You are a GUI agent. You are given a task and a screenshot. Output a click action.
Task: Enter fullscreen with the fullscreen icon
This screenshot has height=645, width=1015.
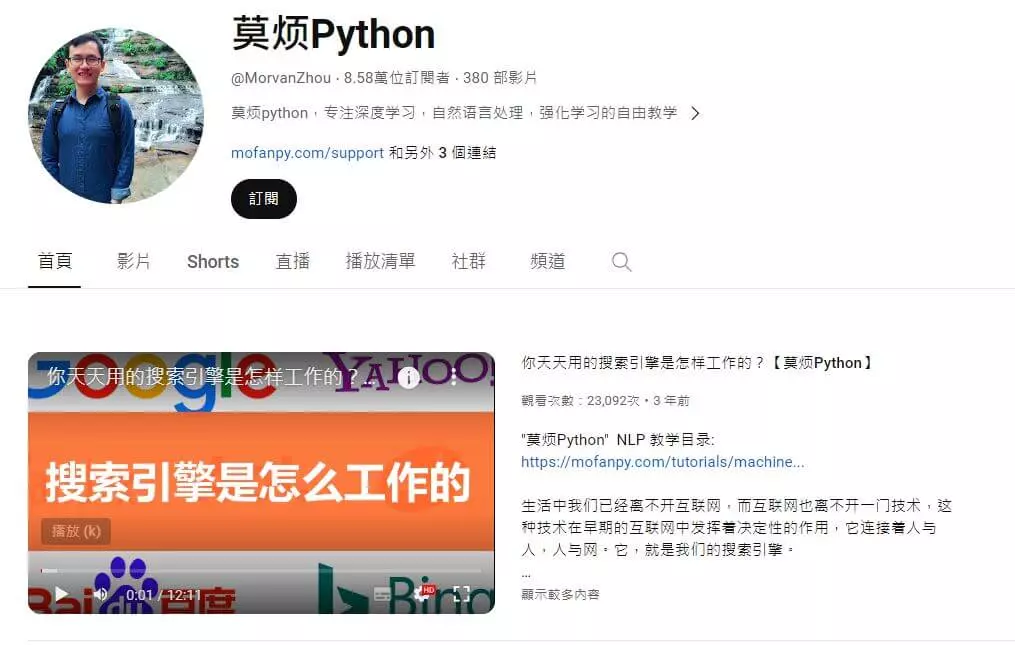[x=462, y=594]
